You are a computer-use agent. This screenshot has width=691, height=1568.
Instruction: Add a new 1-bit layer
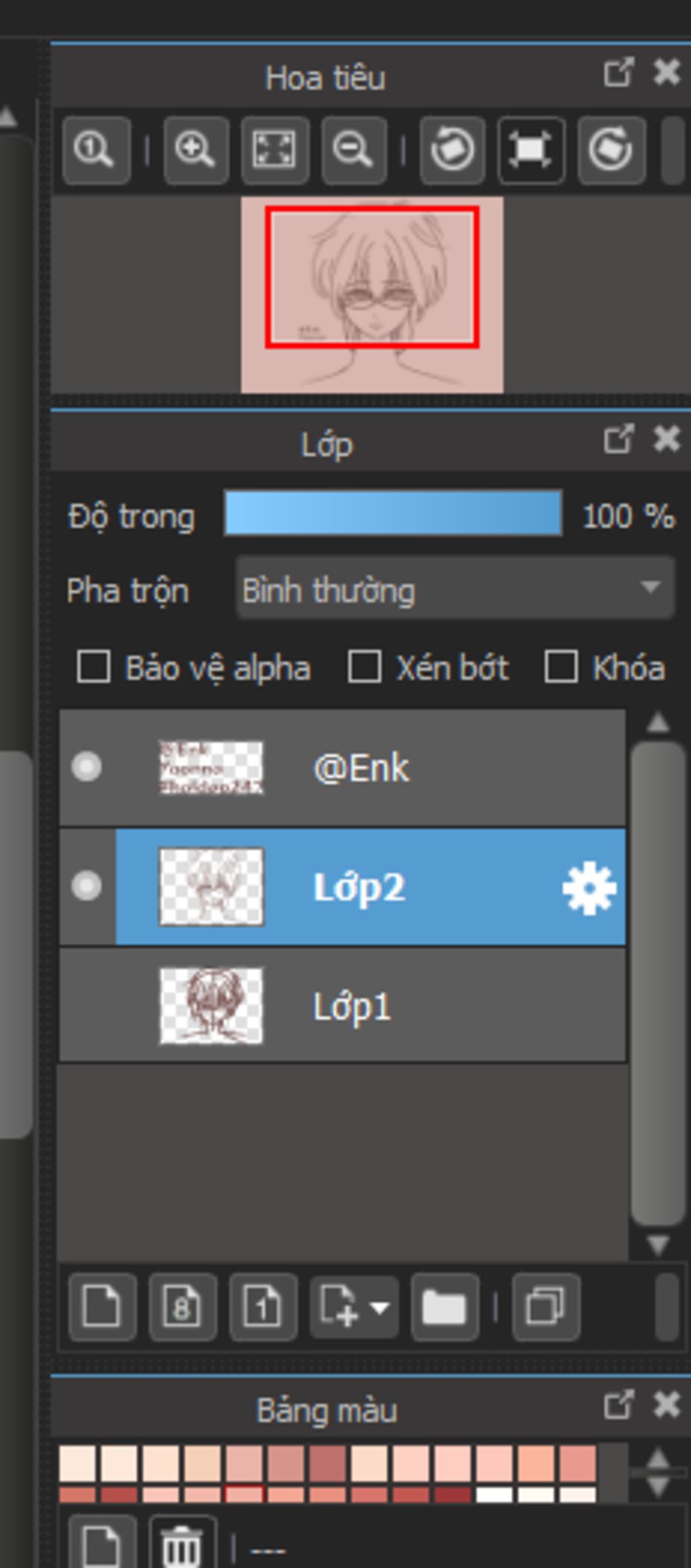[x=262, y=1307]
